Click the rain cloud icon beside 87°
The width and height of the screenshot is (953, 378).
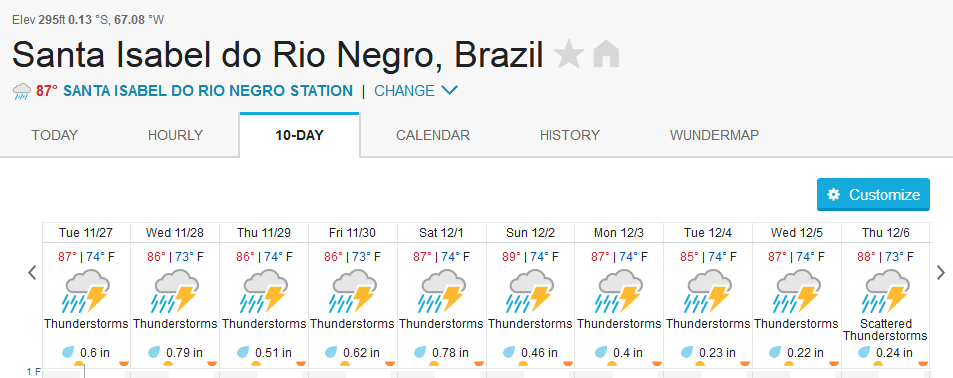(x=22, y=92)
